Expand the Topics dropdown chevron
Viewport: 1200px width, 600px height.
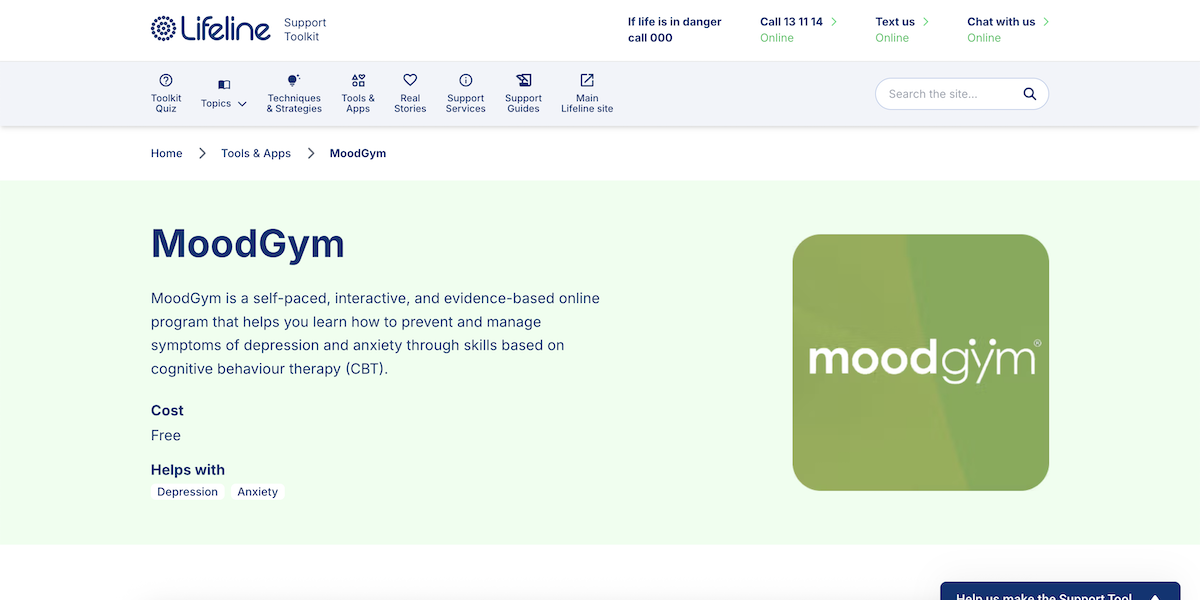[x=242, y=102]
